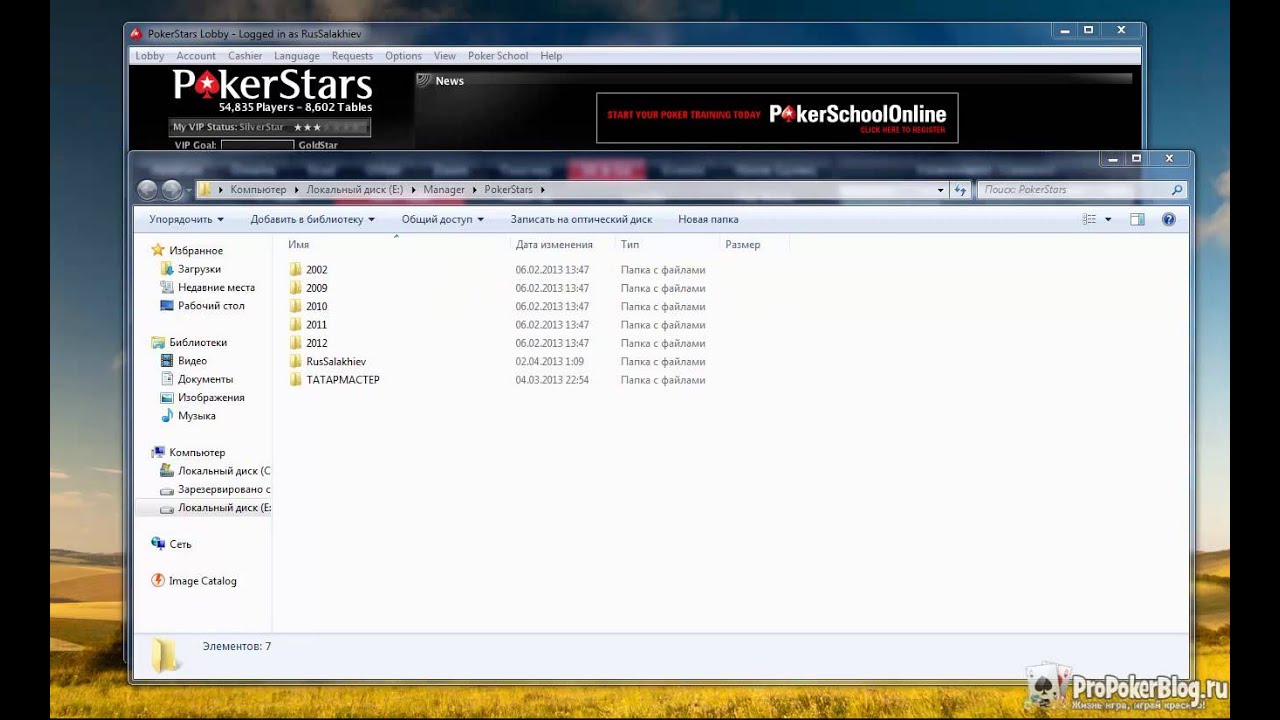Image resolution: width=1280 pixels, height=720 pixels.
Task: Click the Видео library icon
Action: click(x=167, y=361)
